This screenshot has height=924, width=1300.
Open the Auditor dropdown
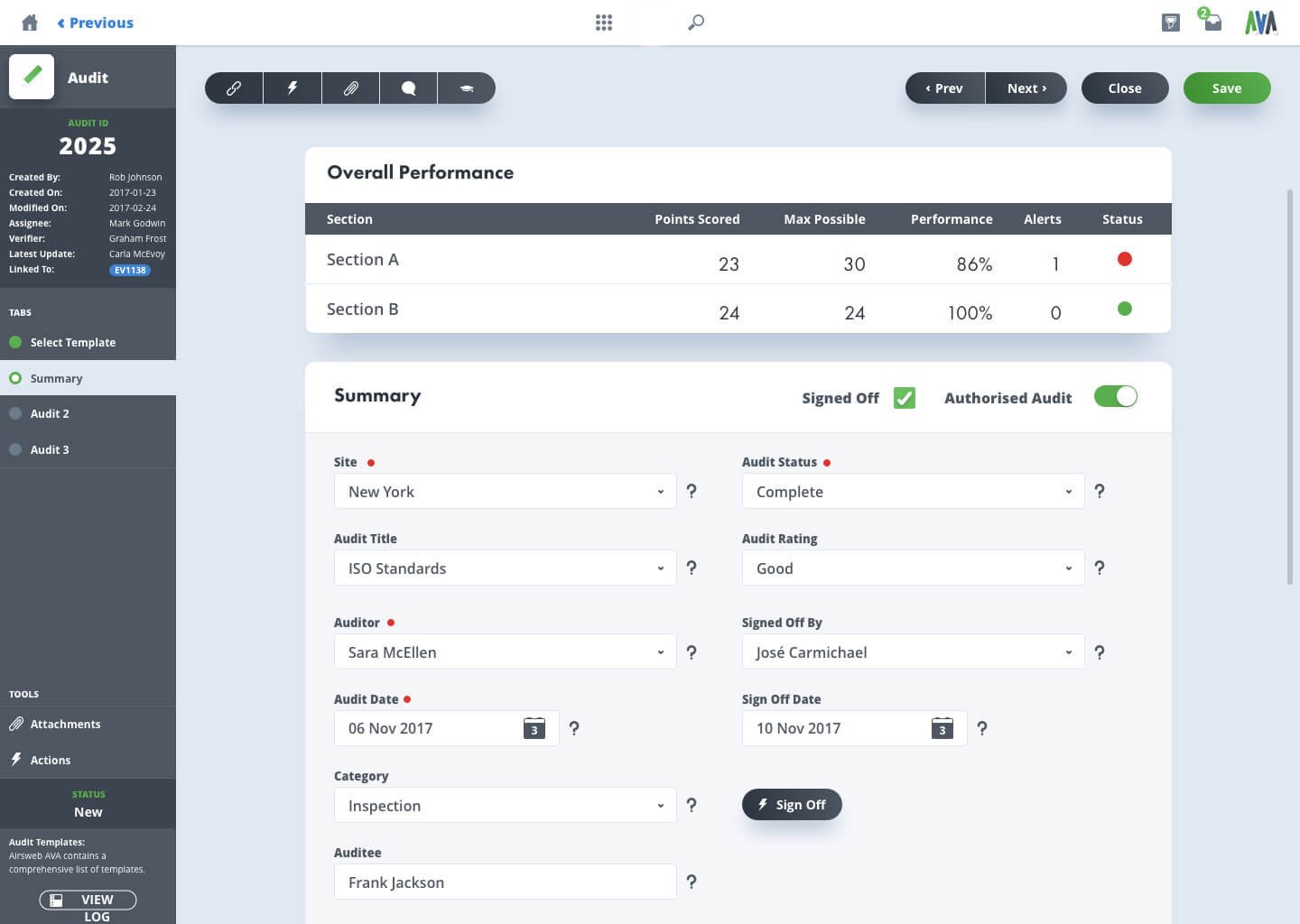(x=506, y=652)
